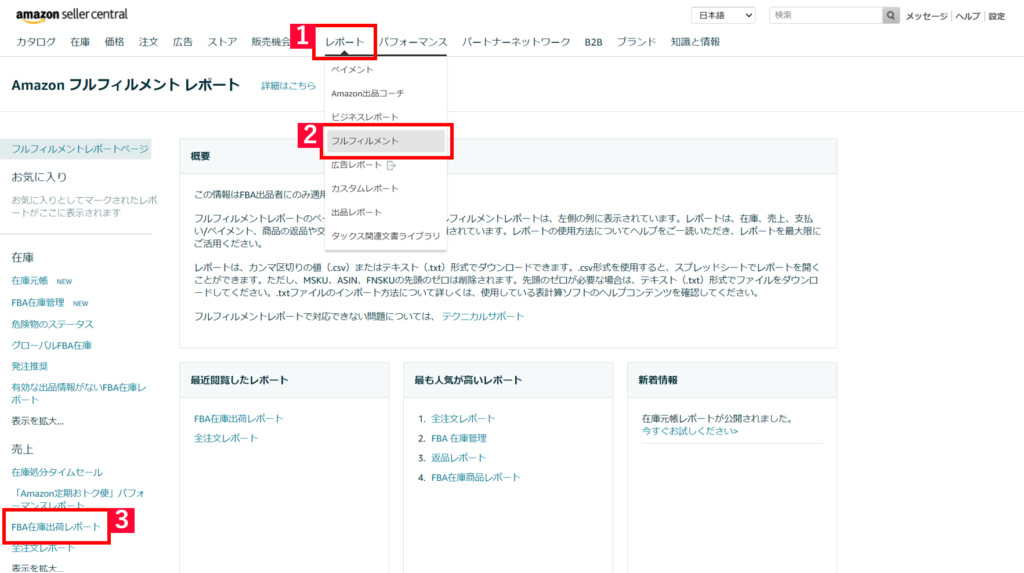Click the 設定 link
The image size is (1024, 573).
[x=997, y=16]
